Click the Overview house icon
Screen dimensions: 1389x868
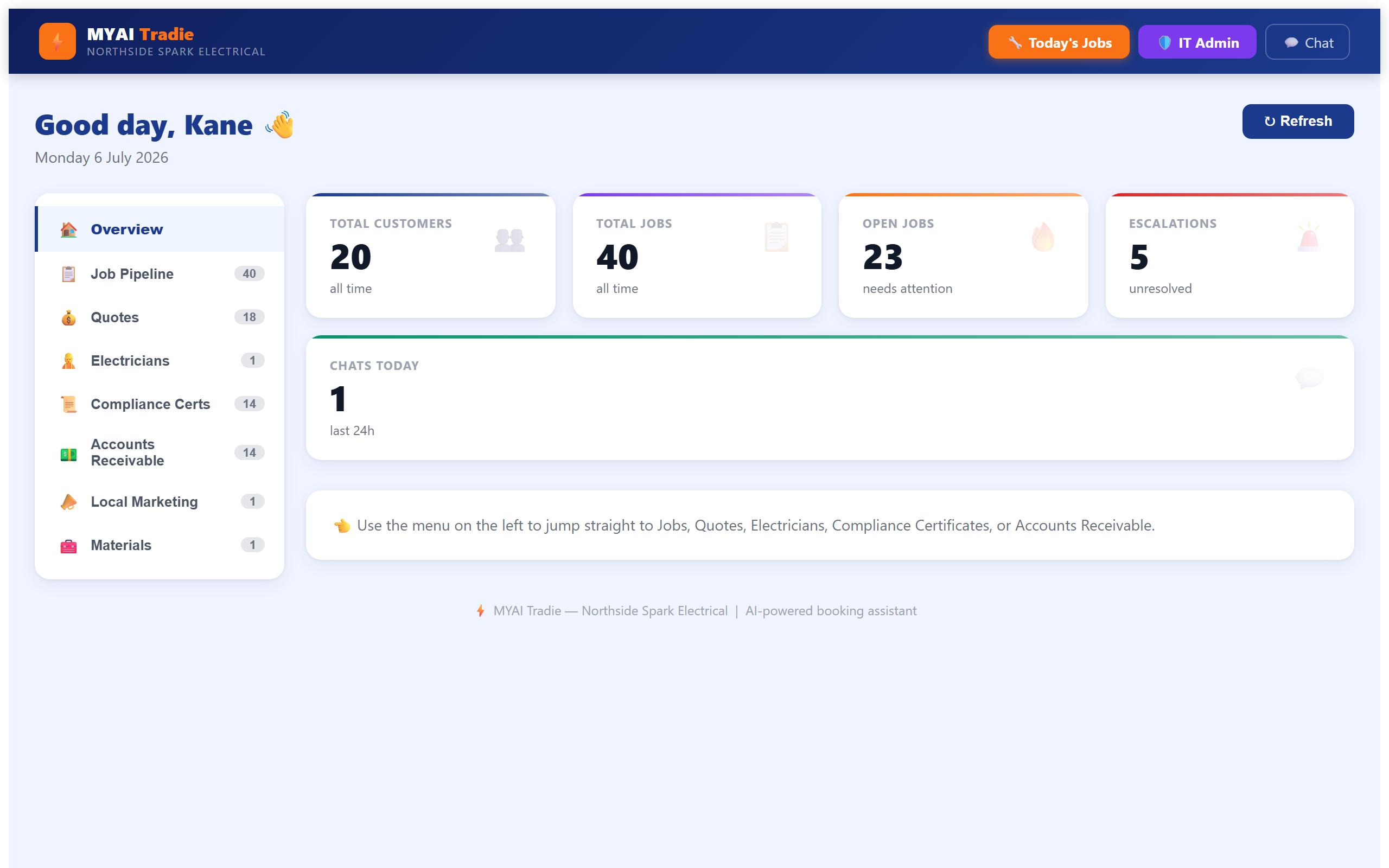point(68,229)
